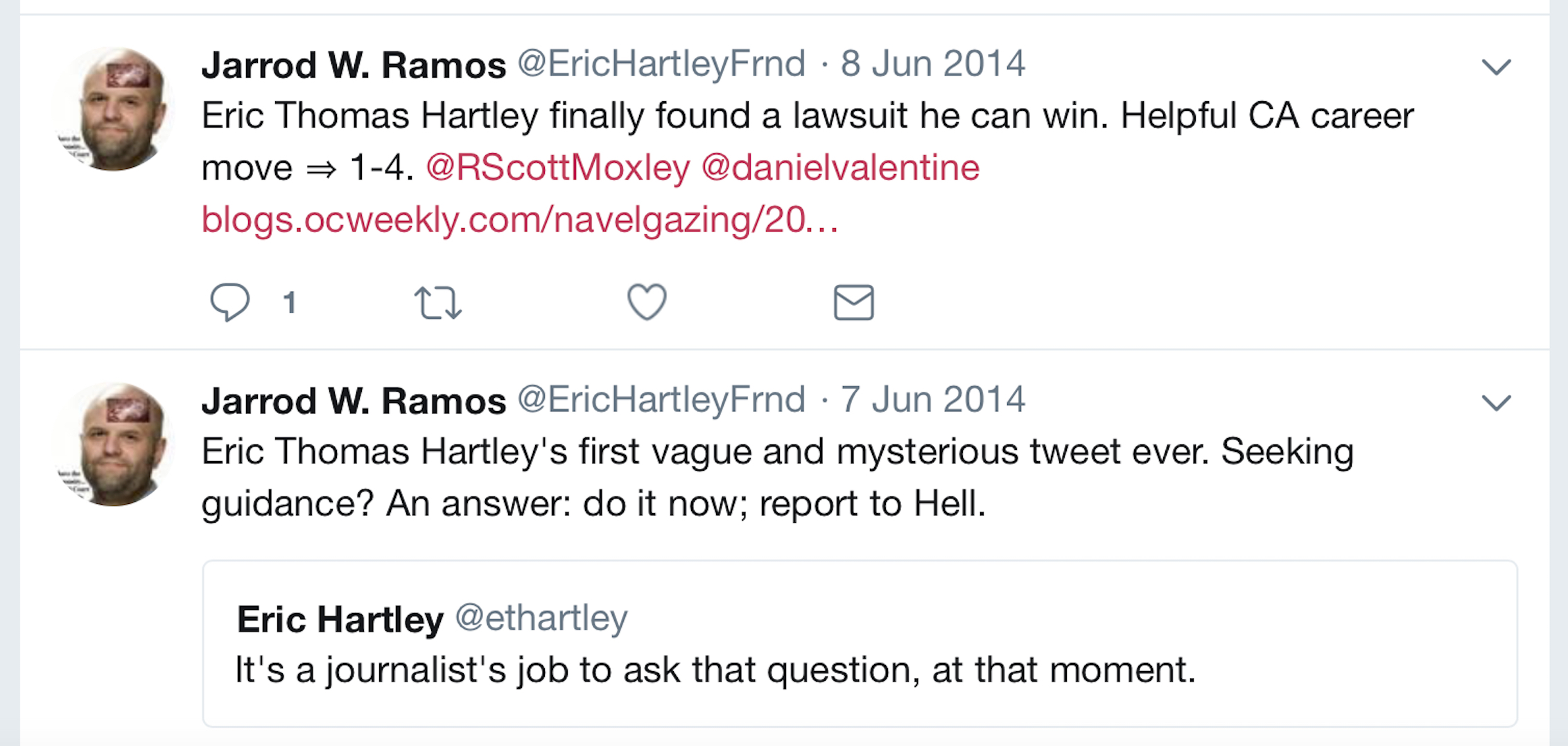Click @EricHartleyFrnd handle on the 7 Jun tweet
Image resolution: width=1568 pixels, height=746 pixels.
(x=661, y=400)
